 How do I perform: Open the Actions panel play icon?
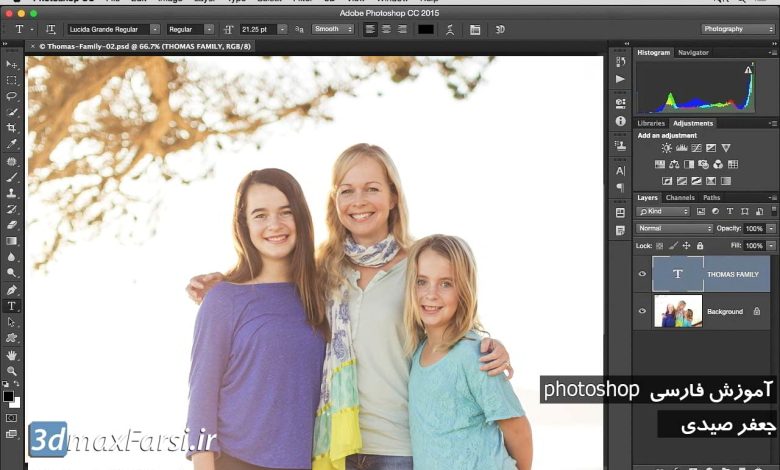pyautogui.click(x=620, y=79)
